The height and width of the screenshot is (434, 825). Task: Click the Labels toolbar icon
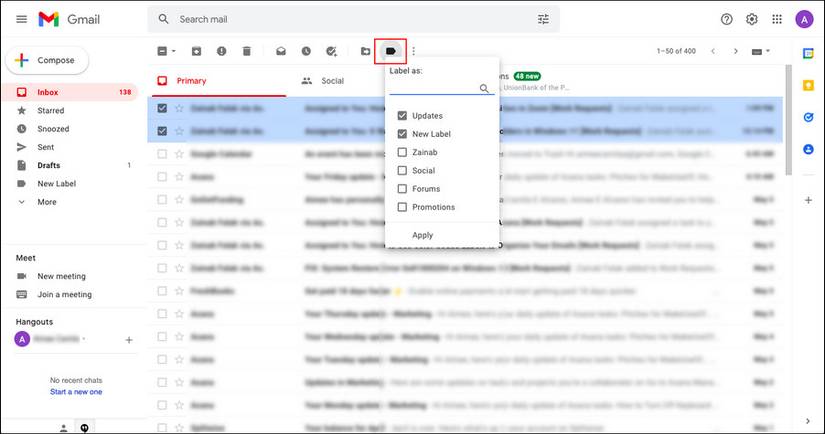(390, 51)
